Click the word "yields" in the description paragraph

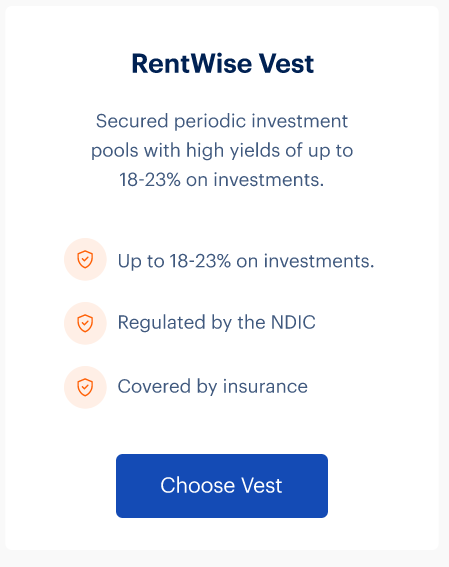pos(255,150)
